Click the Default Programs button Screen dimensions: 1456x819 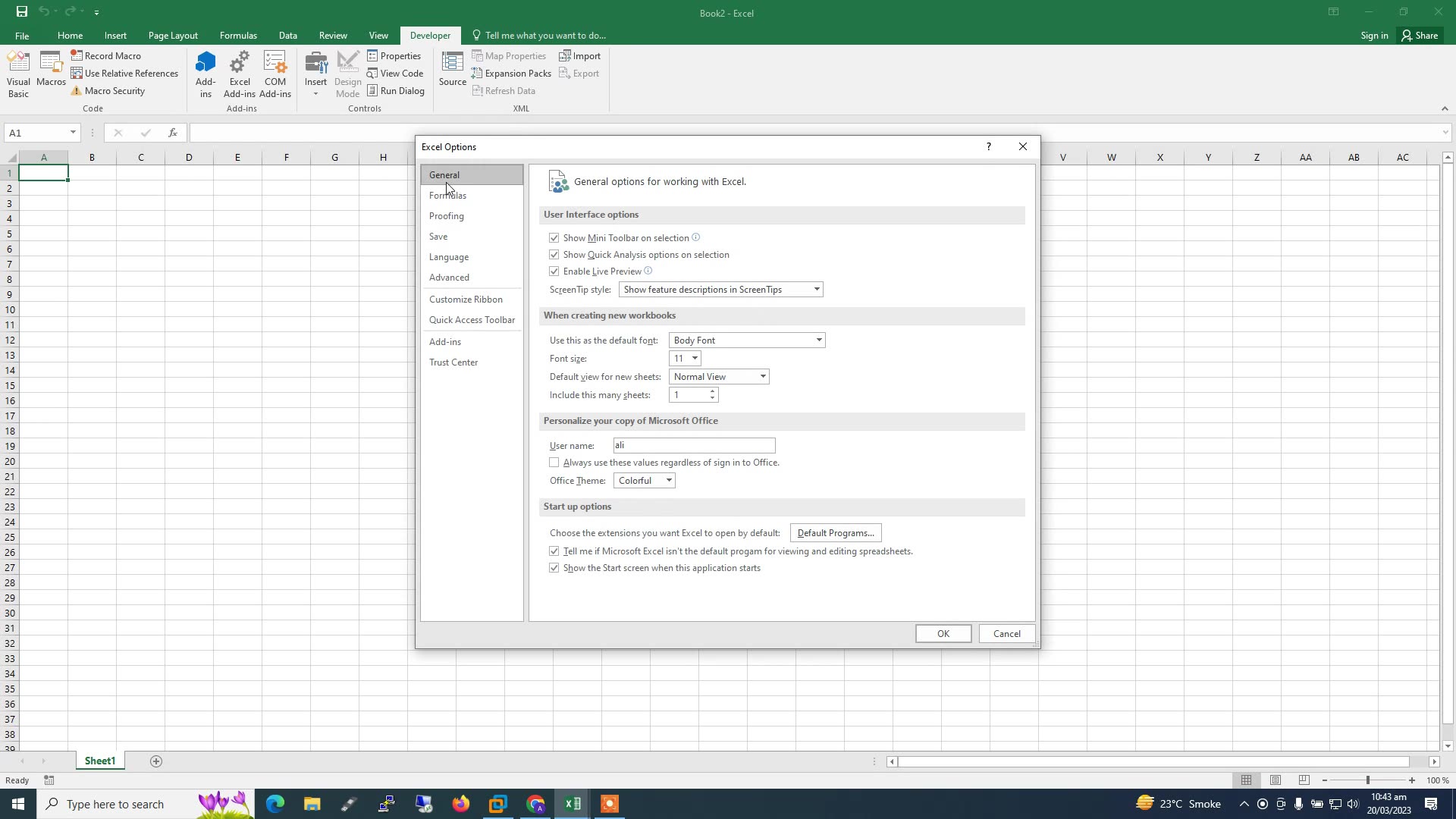click(x=835, y=532)
